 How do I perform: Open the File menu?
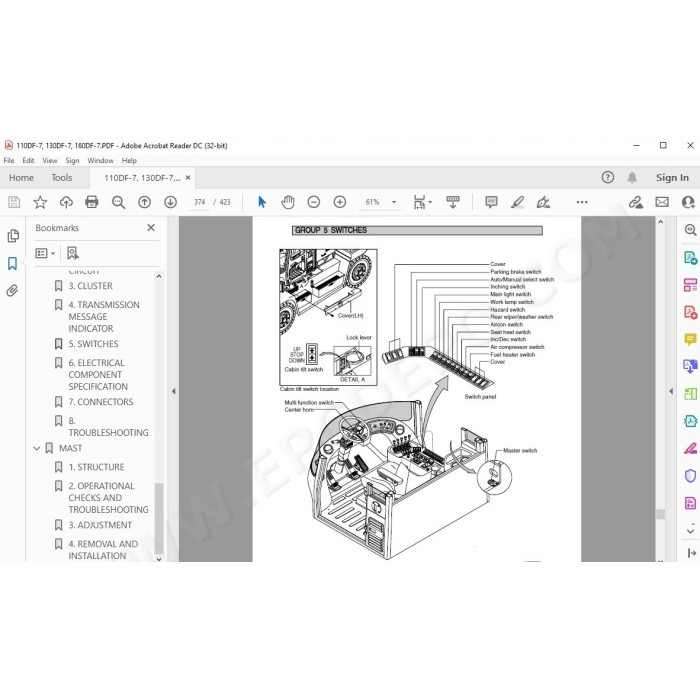point(9,160)
